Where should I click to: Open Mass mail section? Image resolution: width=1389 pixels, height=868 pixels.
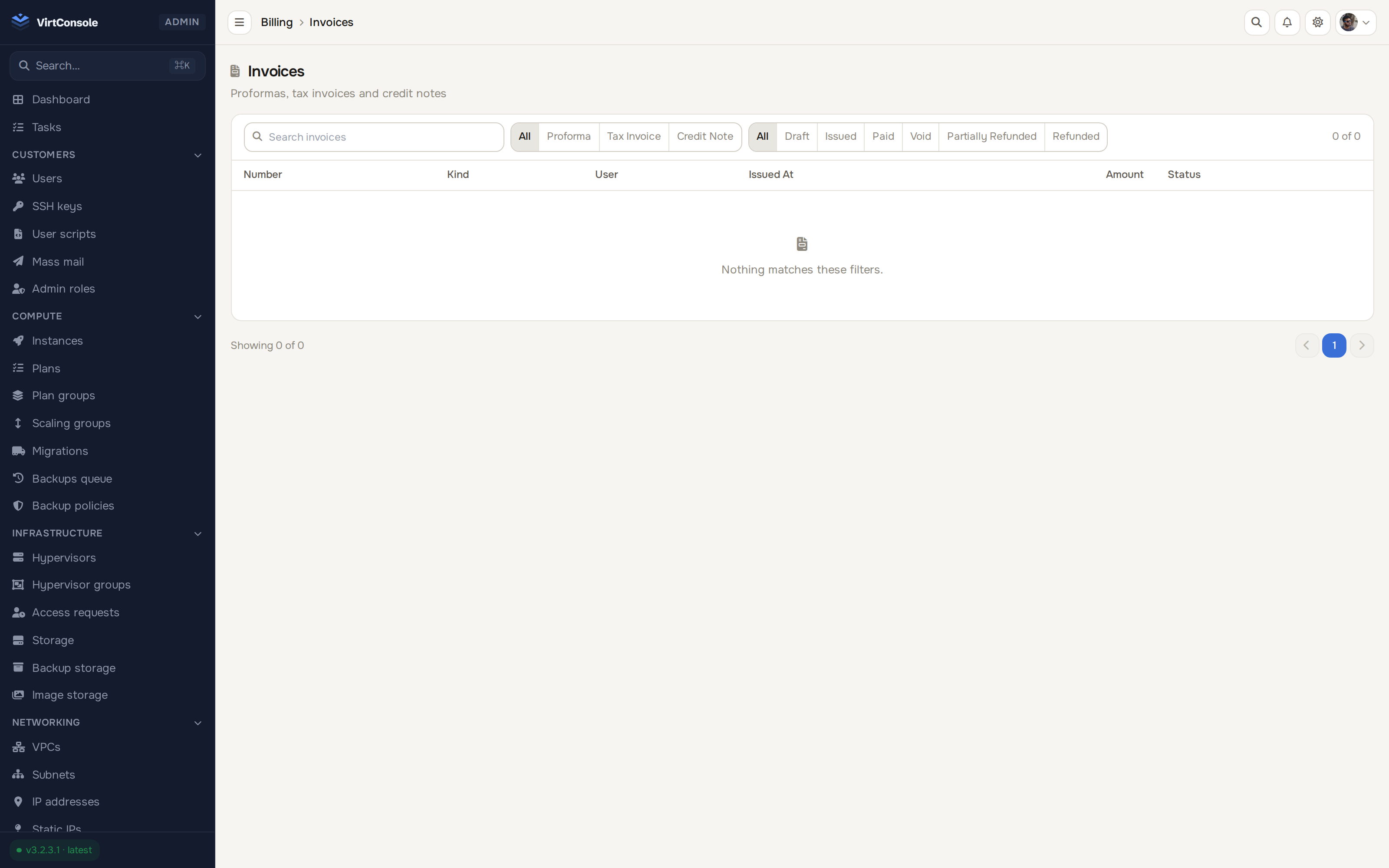[x=107, y=261]
